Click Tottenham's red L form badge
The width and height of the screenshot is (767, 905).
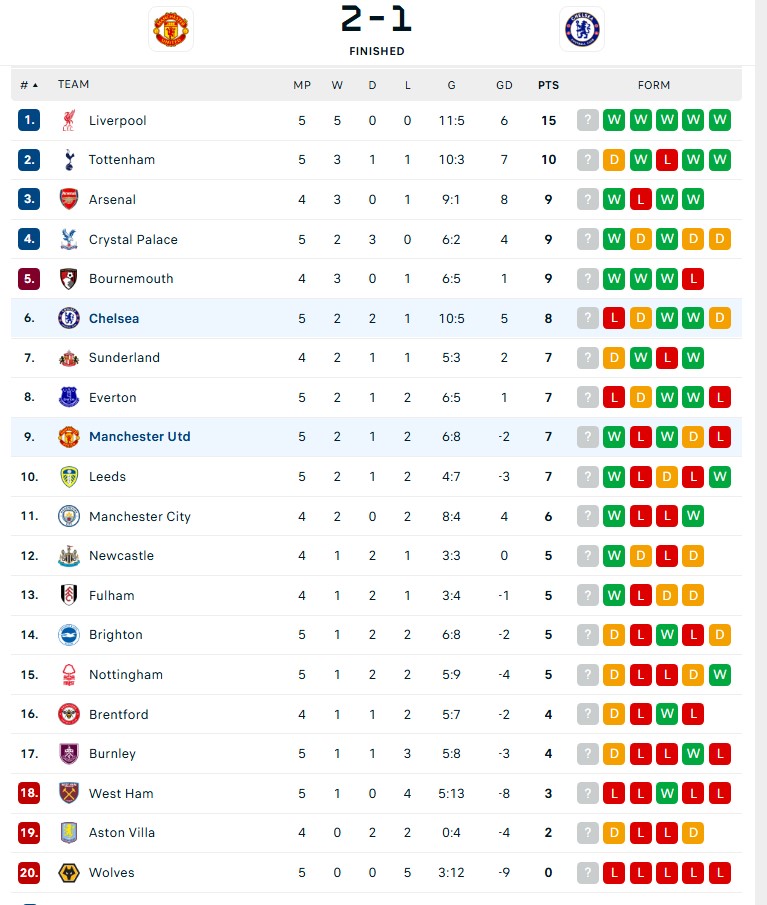(x=667, y=160)
